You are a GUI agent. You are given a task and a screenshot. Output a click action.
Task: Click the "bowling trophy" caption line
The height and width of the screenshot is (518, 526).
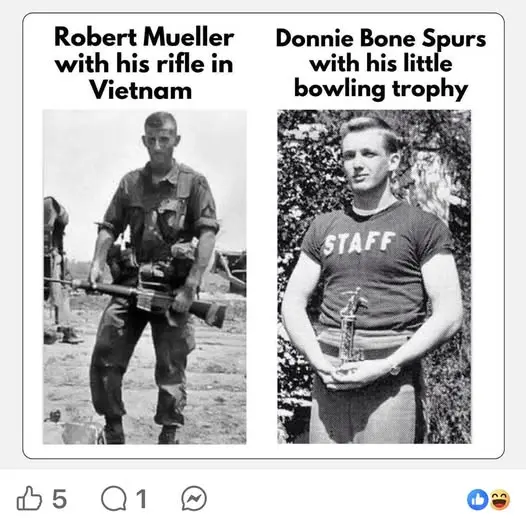coord(381,89)
